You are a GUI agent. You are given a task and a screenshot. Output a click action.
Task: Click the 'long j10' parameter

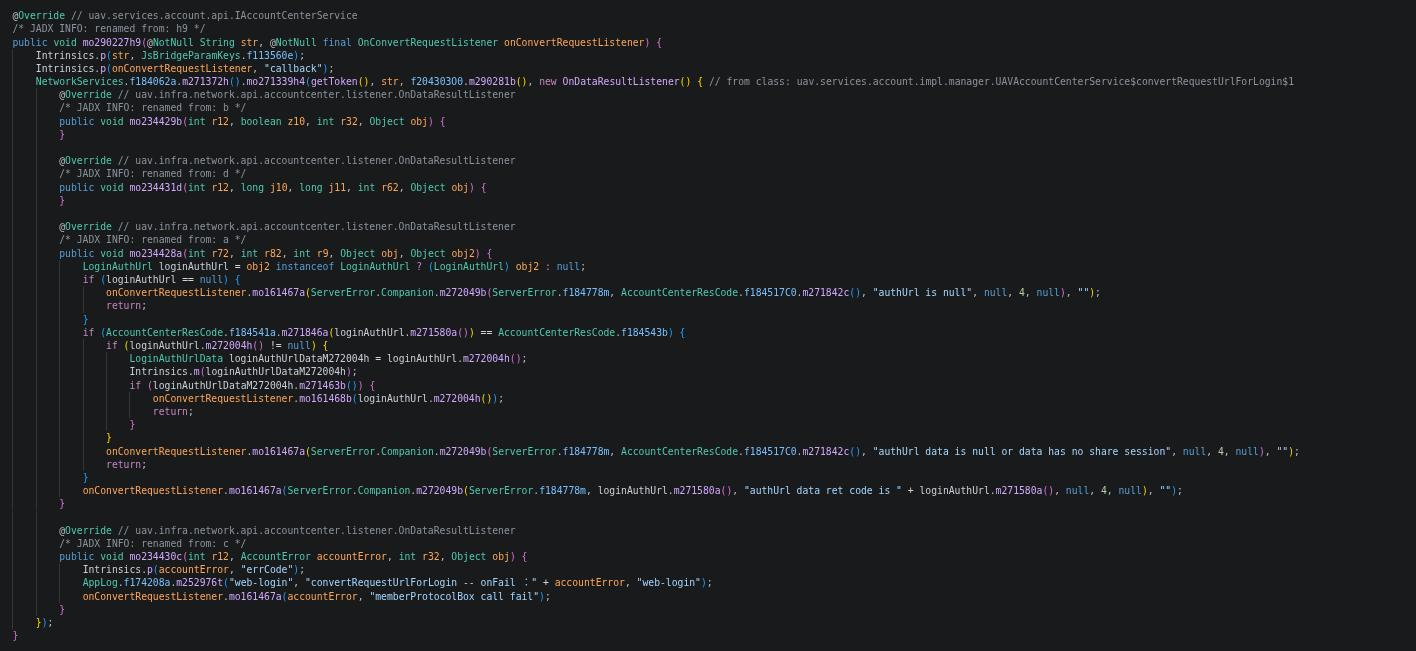264,188
